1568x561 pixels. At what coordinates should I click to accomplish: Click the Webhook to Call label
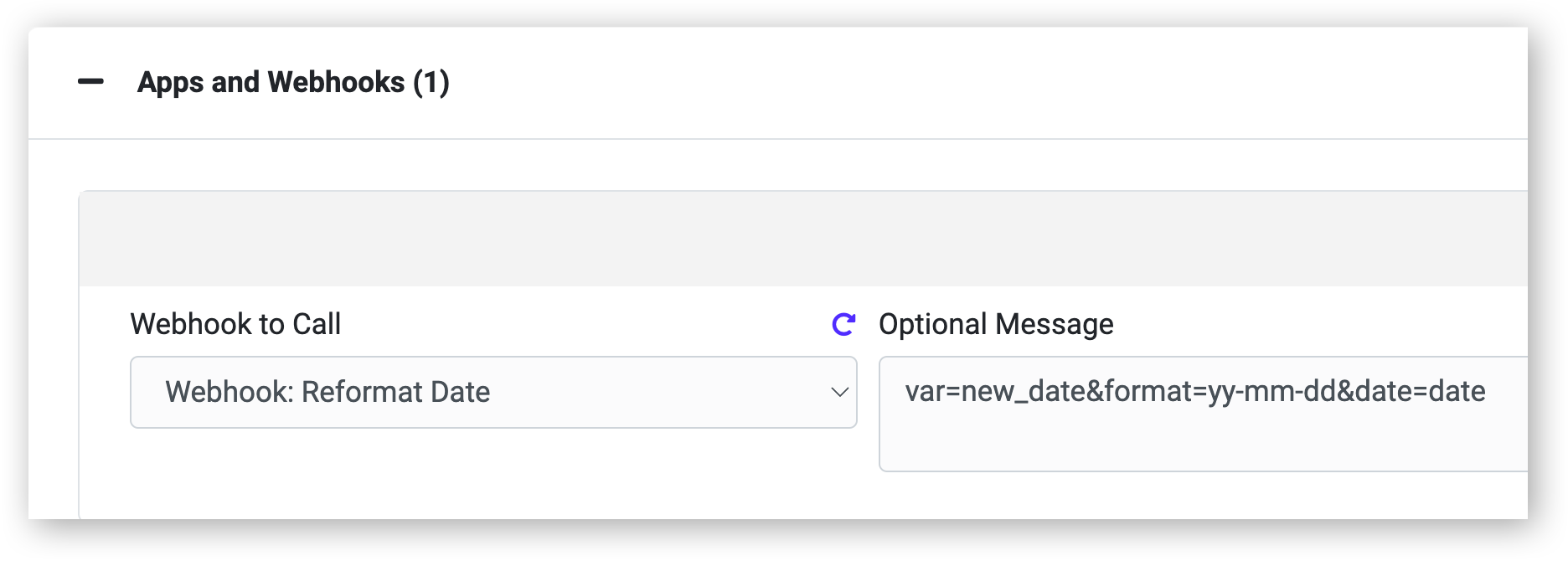point(235,324)
